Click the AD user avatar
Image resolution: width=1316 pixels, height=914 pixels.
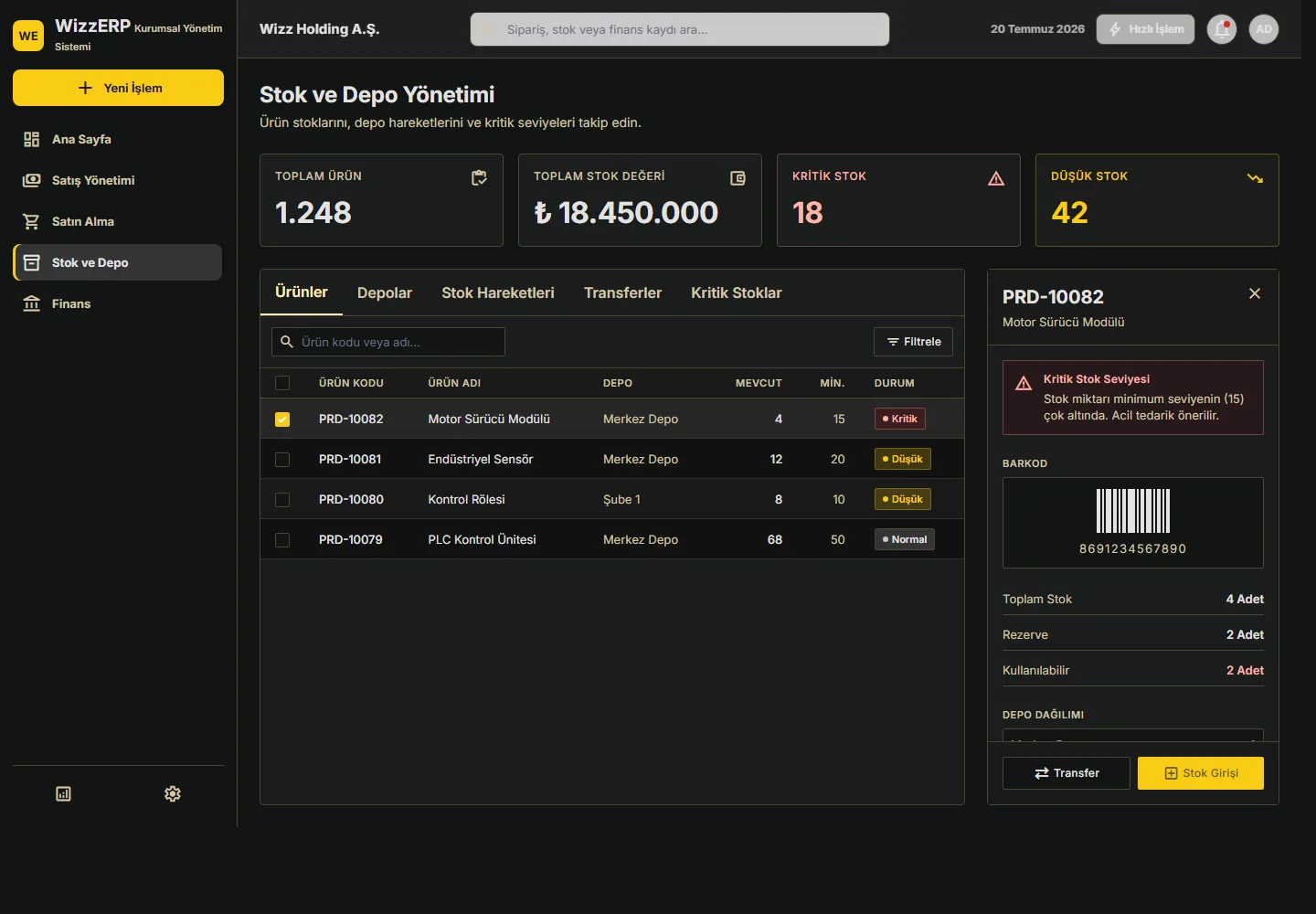[x=1264, y=29]
